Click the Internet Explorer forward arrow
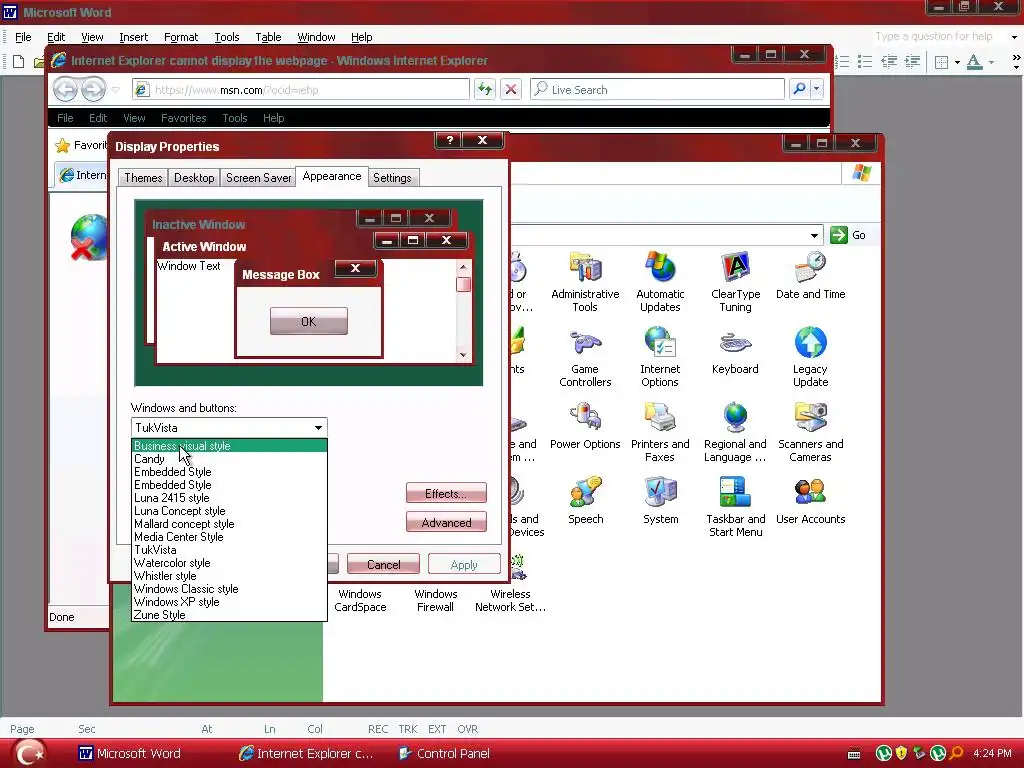The height and width of the screenshot is (768, 1024). tap(93, 89)
